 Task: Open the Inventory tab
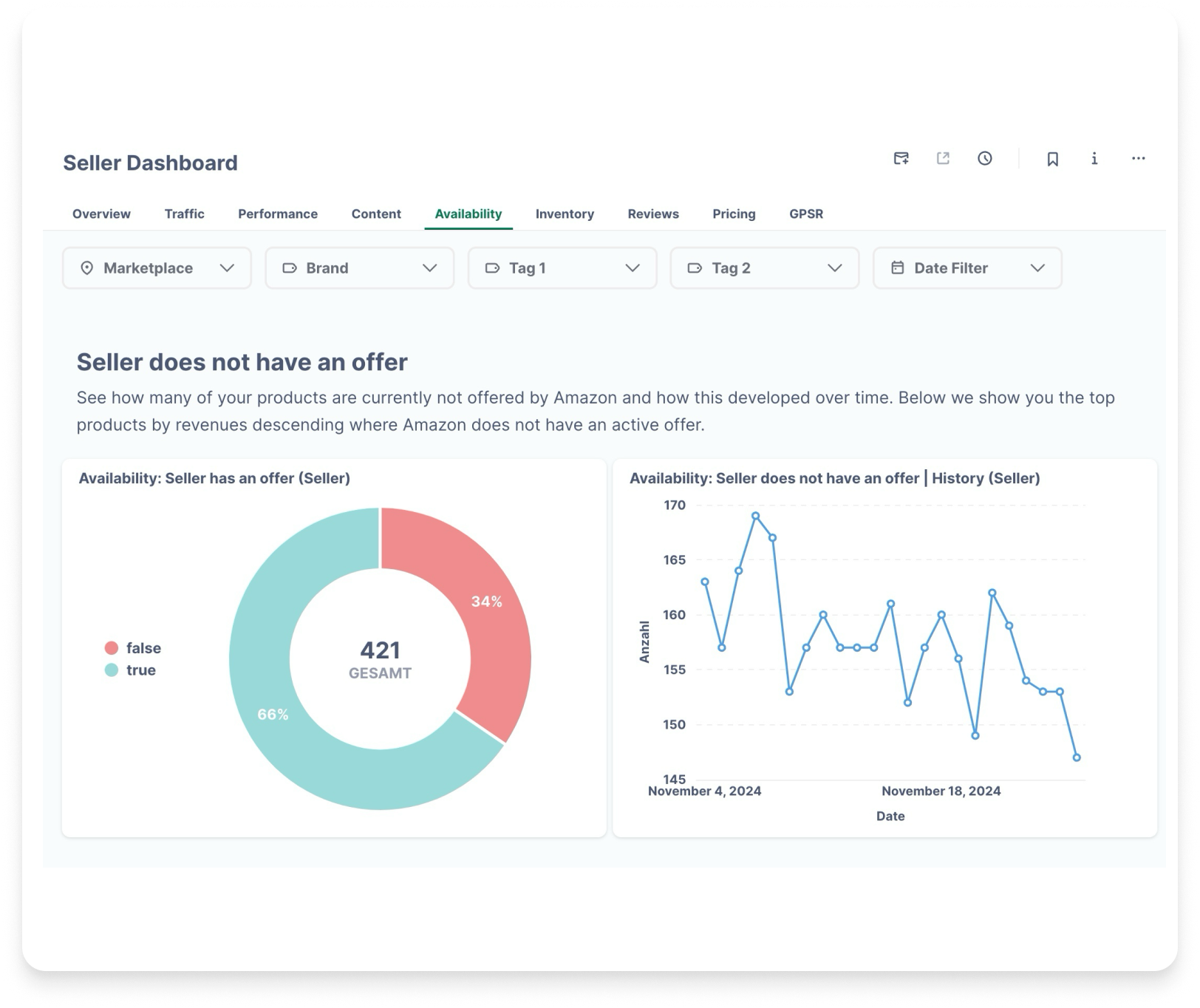click(x=565, y=214)
